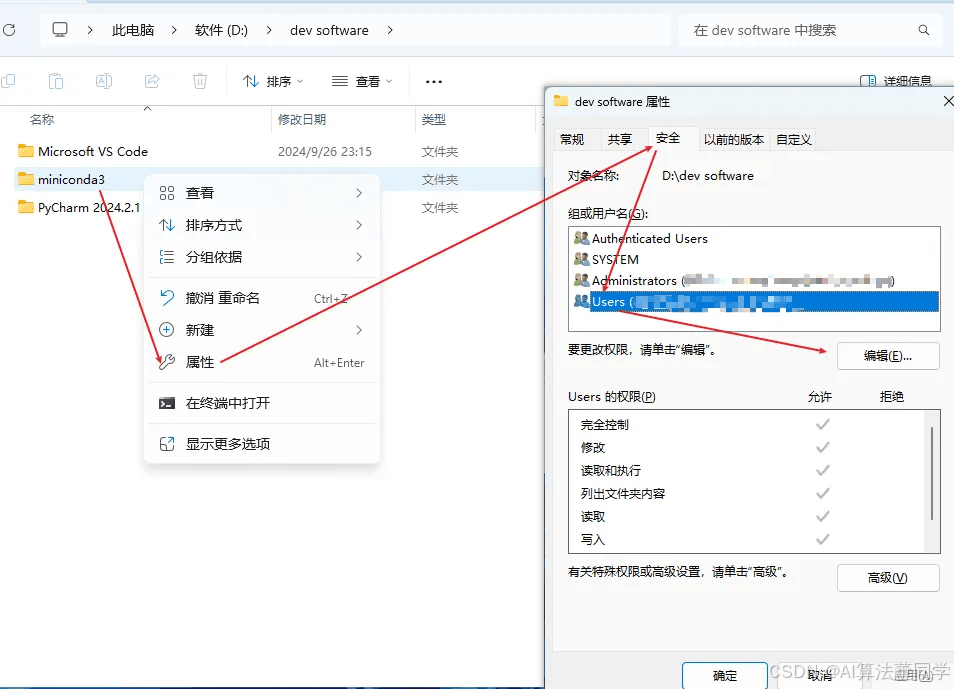
Task: Click the SYSTEM group icon
Action: 582,259
